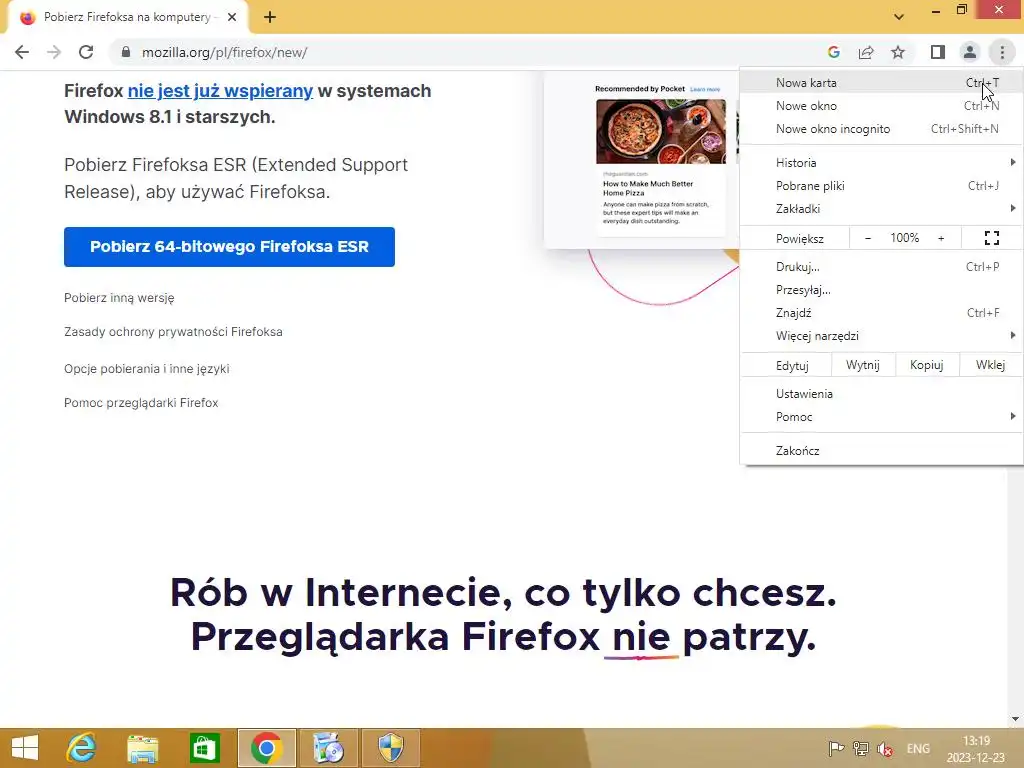Click the installer disc taskbar icon
This screenshot has width=1024, height=768.
click(x=328, y=748)
